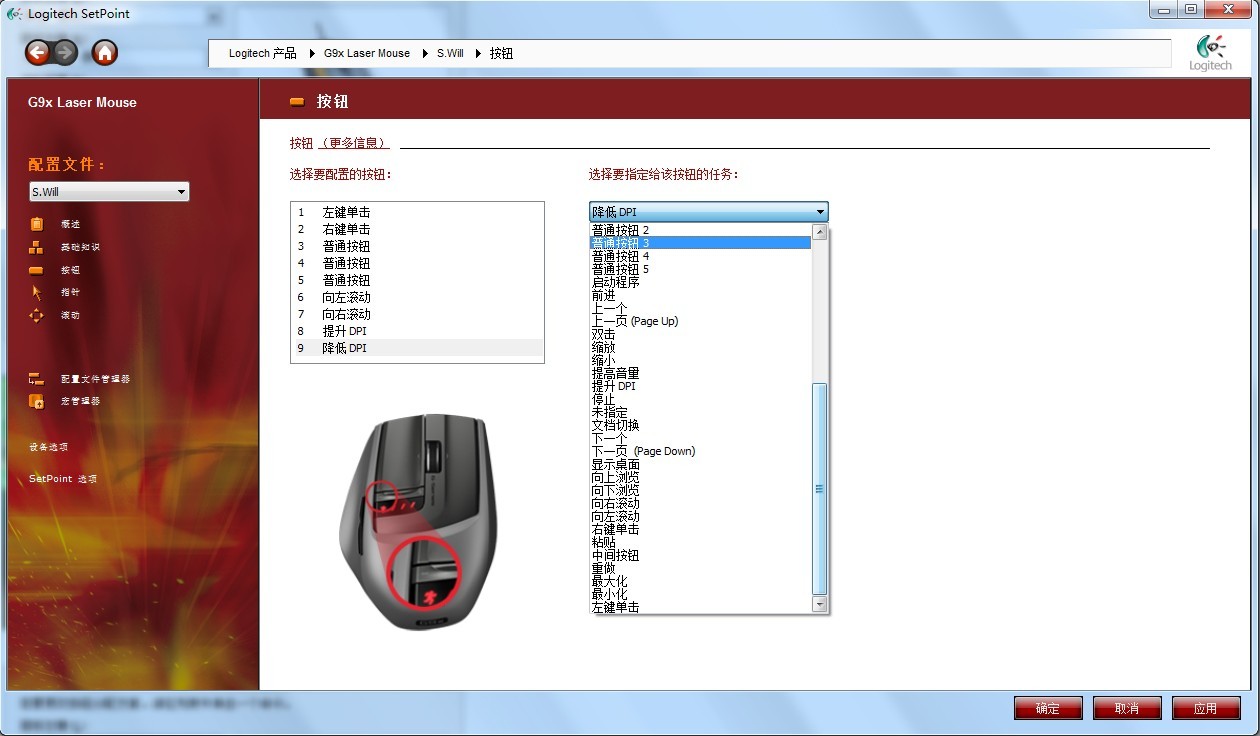Click the task list scrollbar thumb

(820, 489)
